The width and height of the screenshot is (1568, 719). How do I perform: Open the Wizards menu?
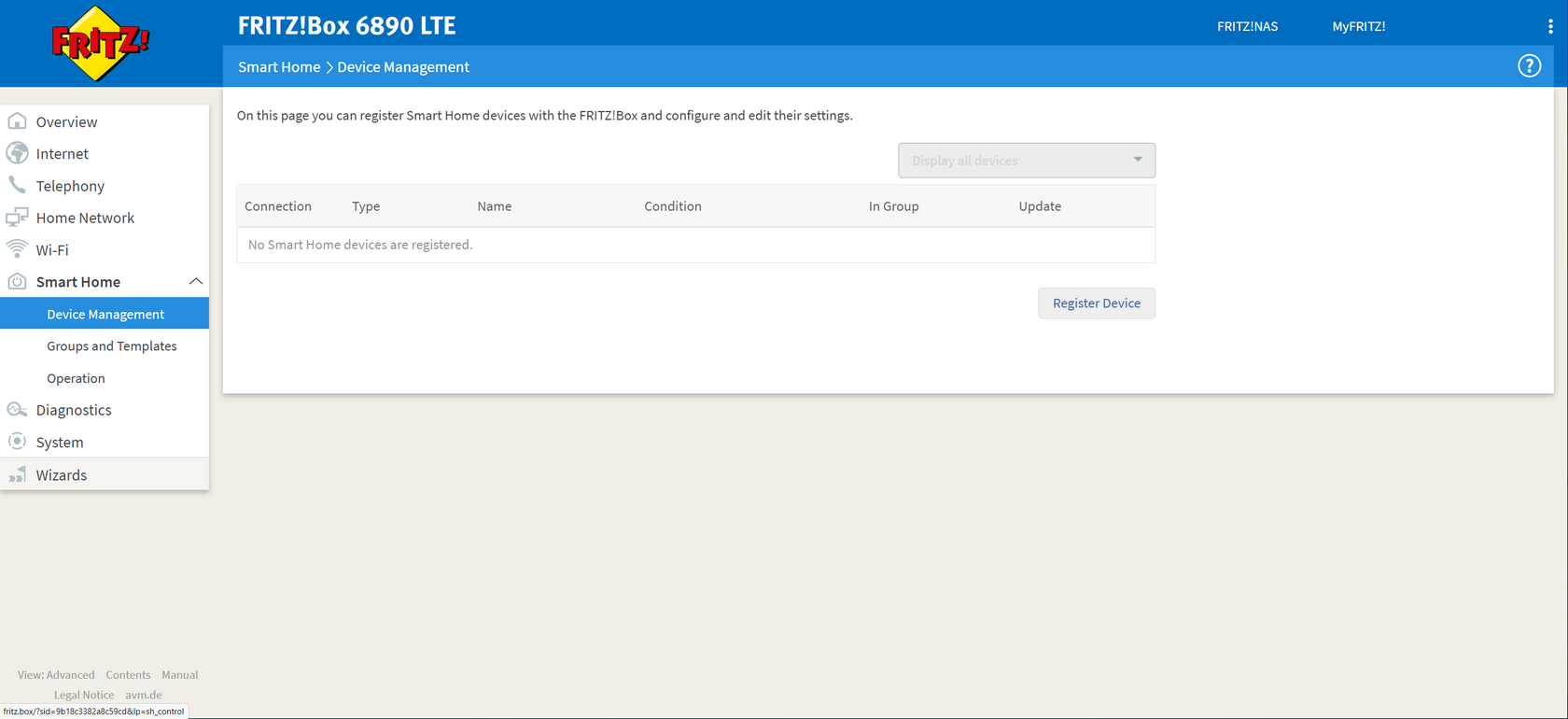(62, 475)
